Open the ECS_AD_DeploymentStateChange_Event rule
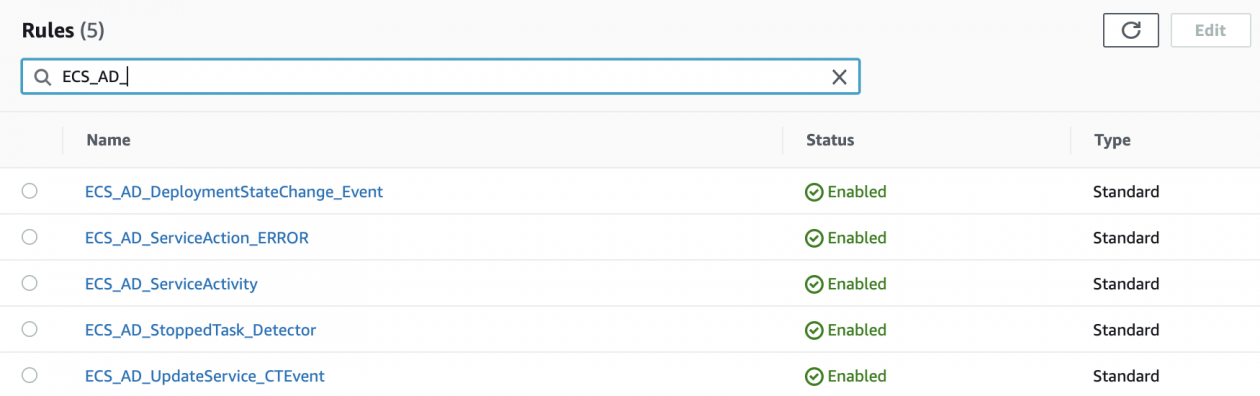Image resolution: width=1260 pixels, height=396 pixels. [x=234, y=191]
